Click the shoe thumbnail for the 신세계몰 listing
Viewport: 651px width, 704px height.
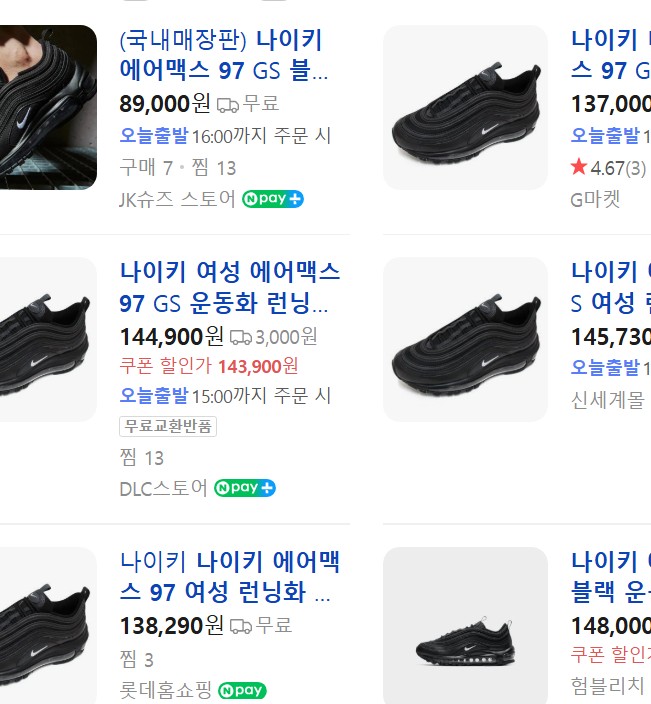[x=466, y=339]
